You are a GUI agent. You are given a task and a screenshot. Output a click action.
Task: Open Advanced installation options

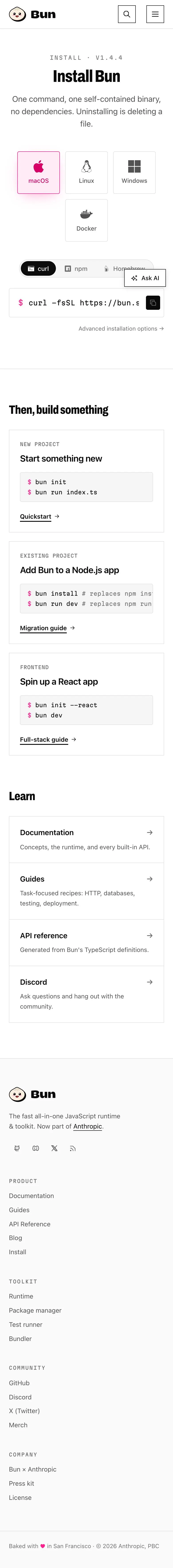coord(121,329)
